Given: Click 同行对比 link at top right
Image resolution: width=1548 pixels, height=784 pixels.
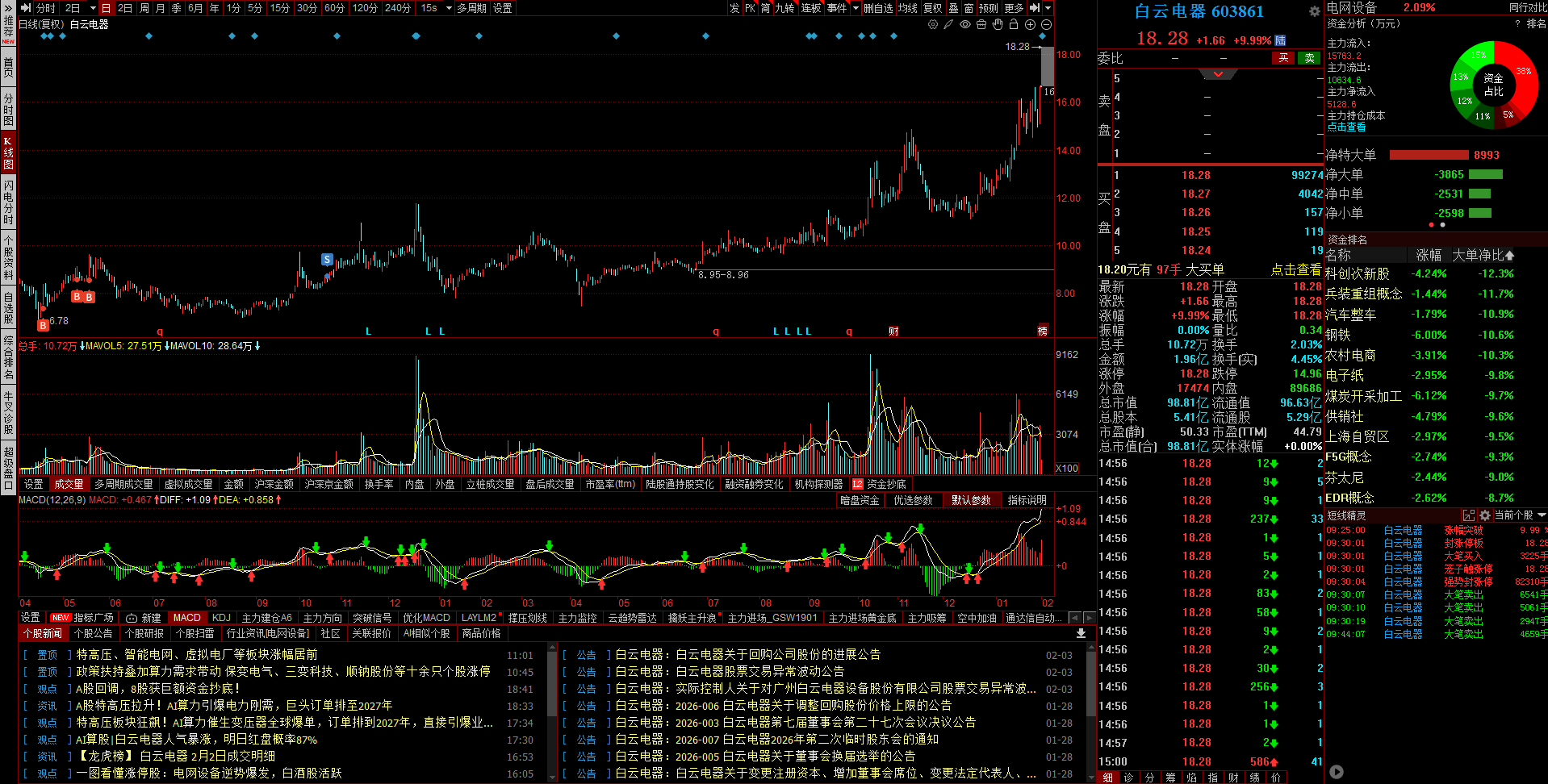Looking at the screenshot, I should (1529, 7).
